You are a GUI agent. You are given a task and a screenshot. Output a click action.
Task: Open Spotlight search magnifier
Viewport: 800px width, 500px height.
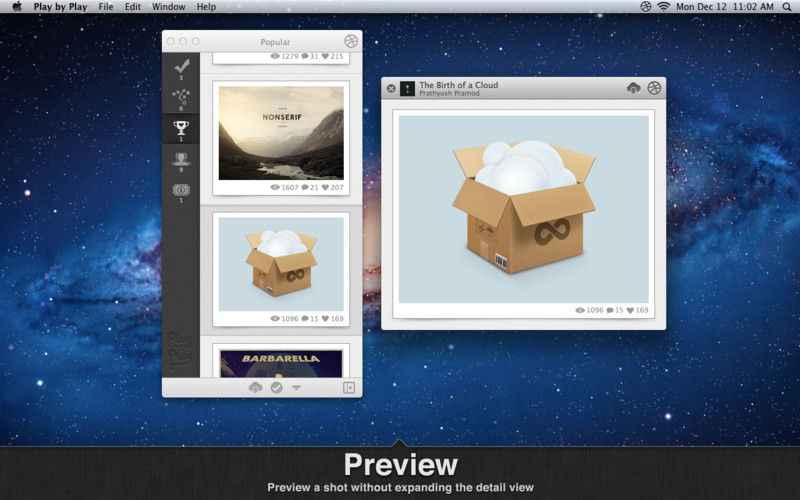point(787,7)
